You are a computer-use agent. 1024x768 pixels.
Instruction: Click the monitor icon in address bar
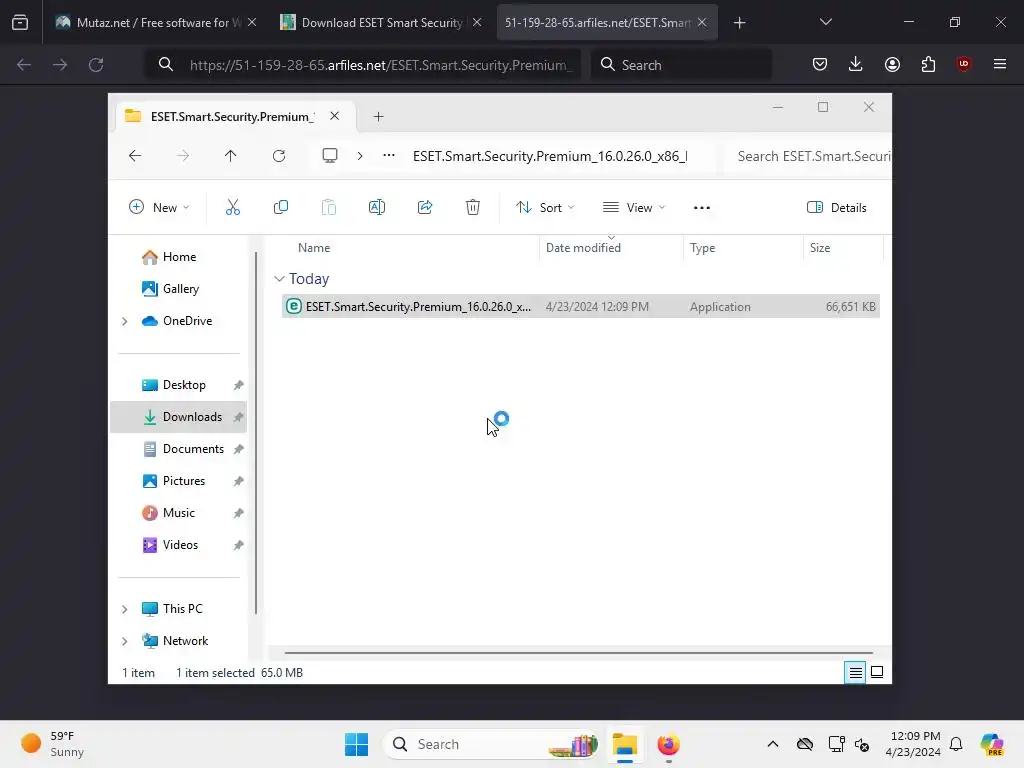[x=330, y=155]
